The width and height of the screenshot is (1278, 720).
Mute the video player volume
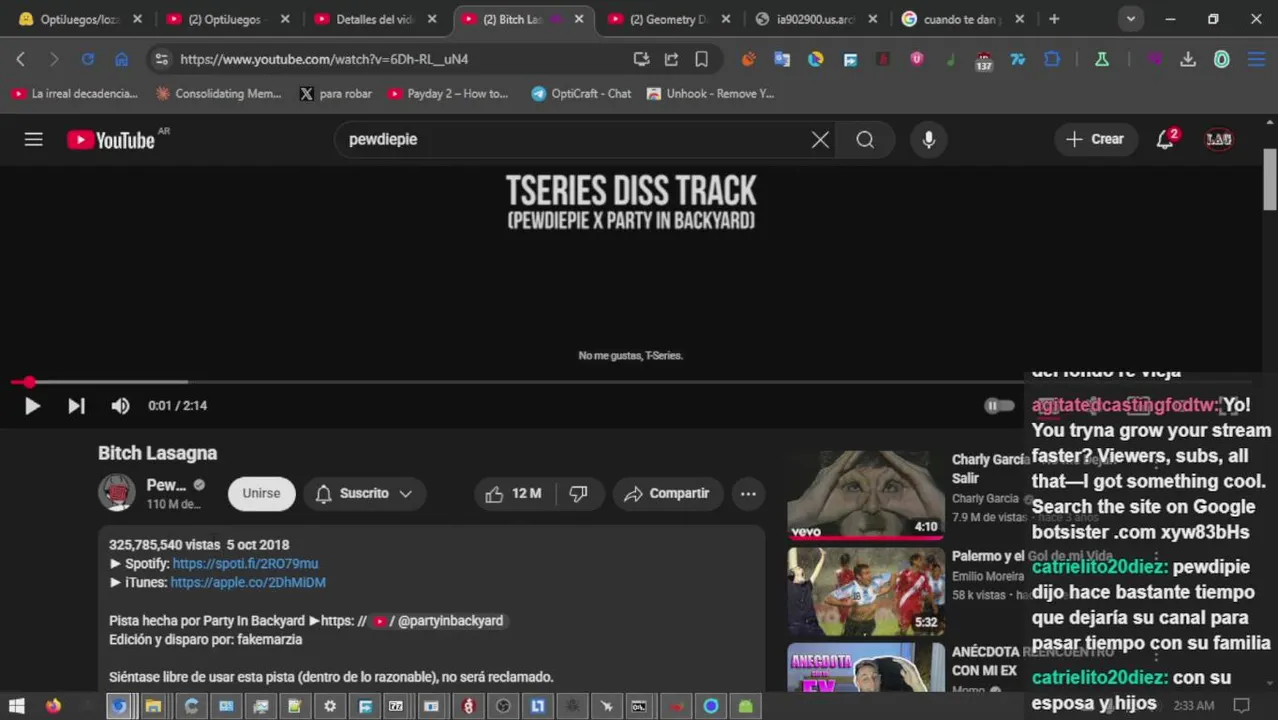[120, 405]
